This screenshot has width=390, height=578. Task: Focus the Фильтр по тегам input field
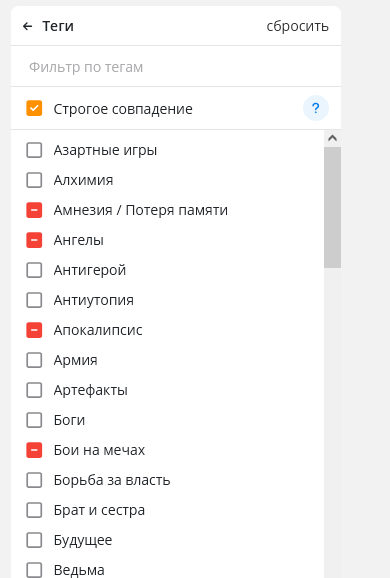176,67
